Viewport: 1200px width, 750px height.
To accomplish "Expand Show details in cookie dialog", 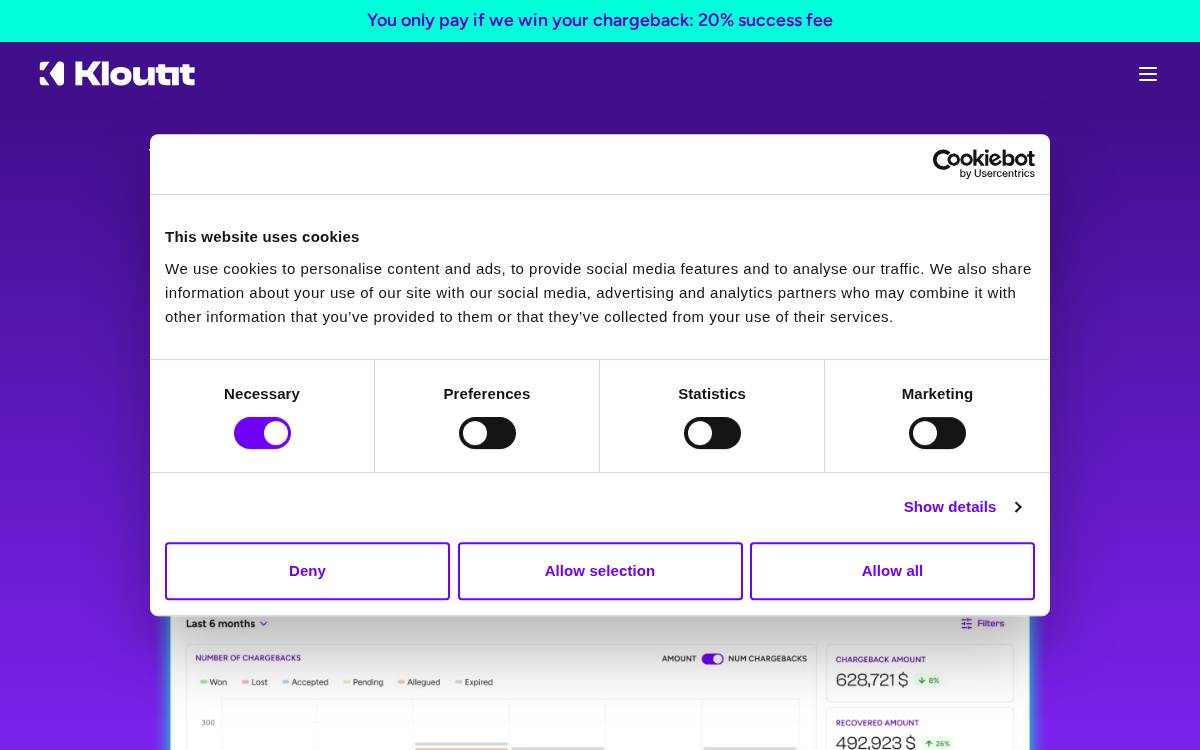I will coord(962,507).
